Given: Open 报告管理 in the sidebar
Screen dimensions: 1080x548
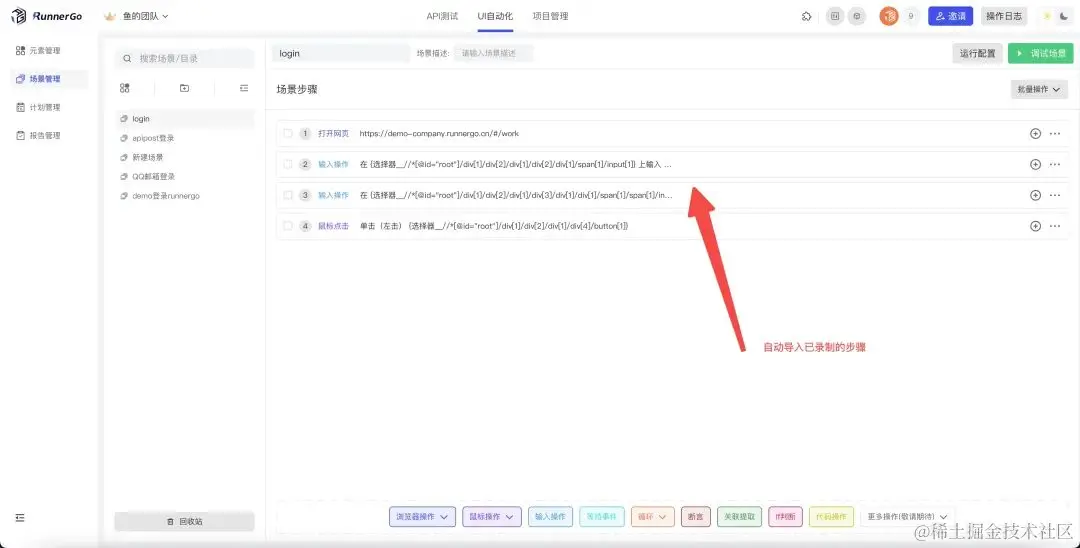Looking at the screenshot, I should point(49,136).
